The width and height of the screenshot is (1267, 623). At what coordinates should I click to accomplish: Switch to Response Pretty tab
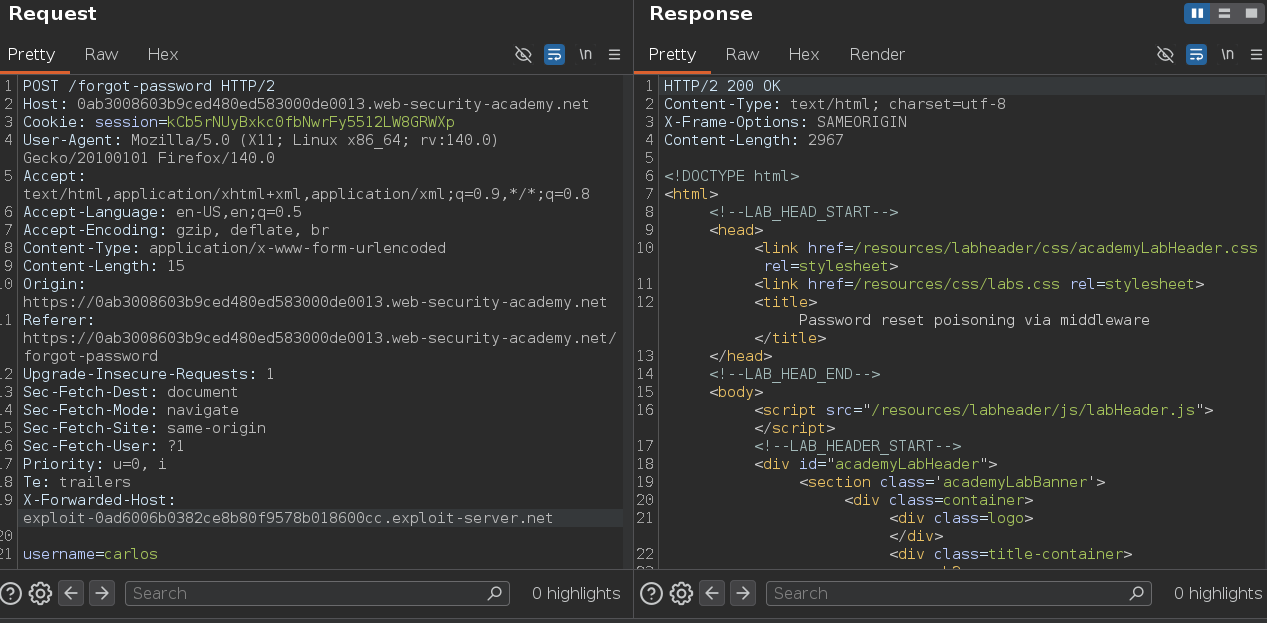point(672,54)
